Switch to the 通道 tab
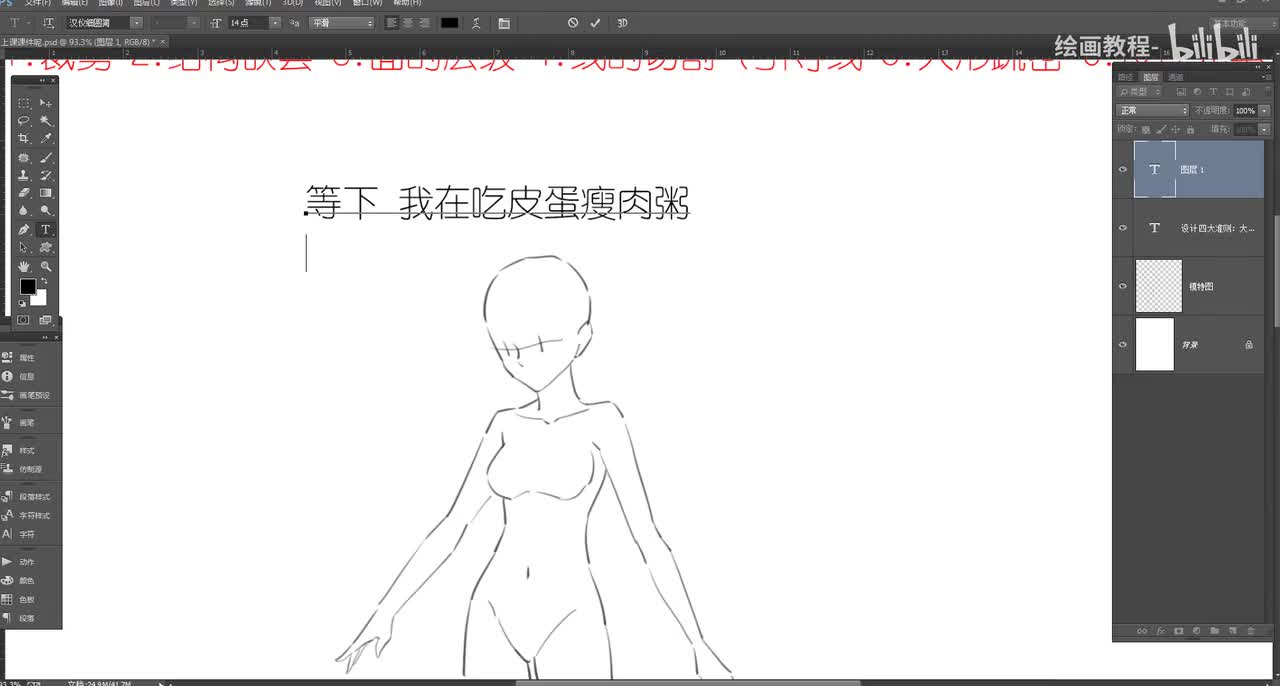 [1176, 77]
